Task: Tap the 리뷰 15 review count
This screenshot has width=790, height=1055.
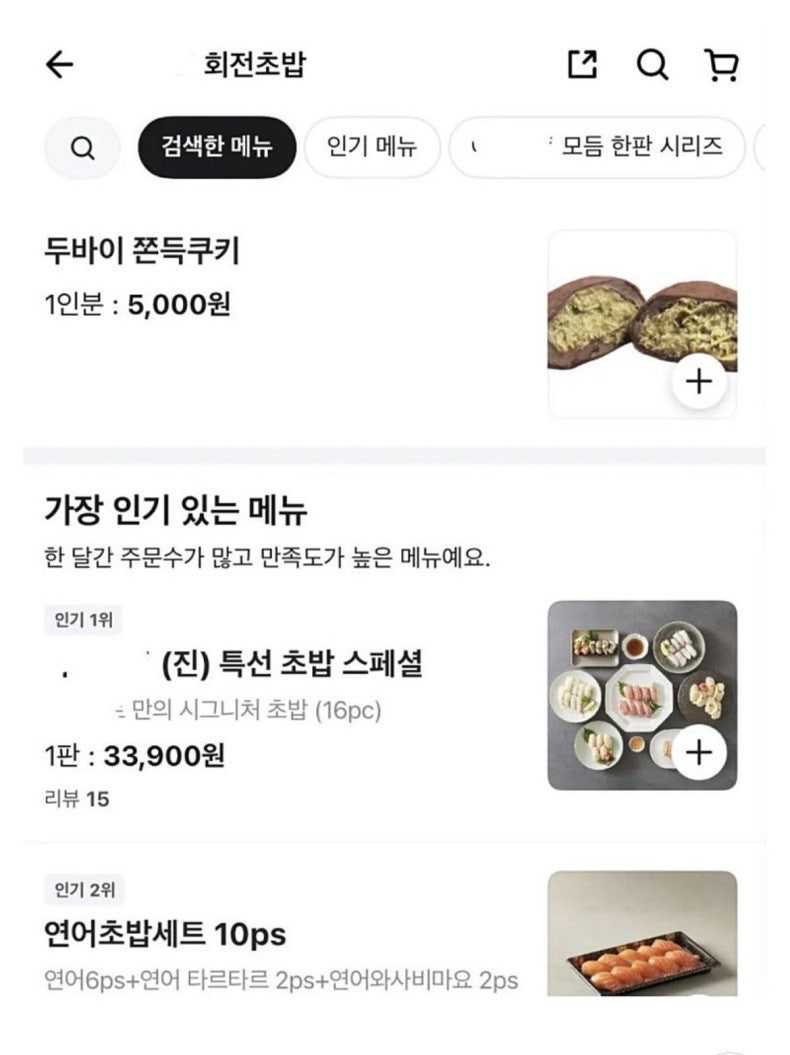Action: (77, 799)
